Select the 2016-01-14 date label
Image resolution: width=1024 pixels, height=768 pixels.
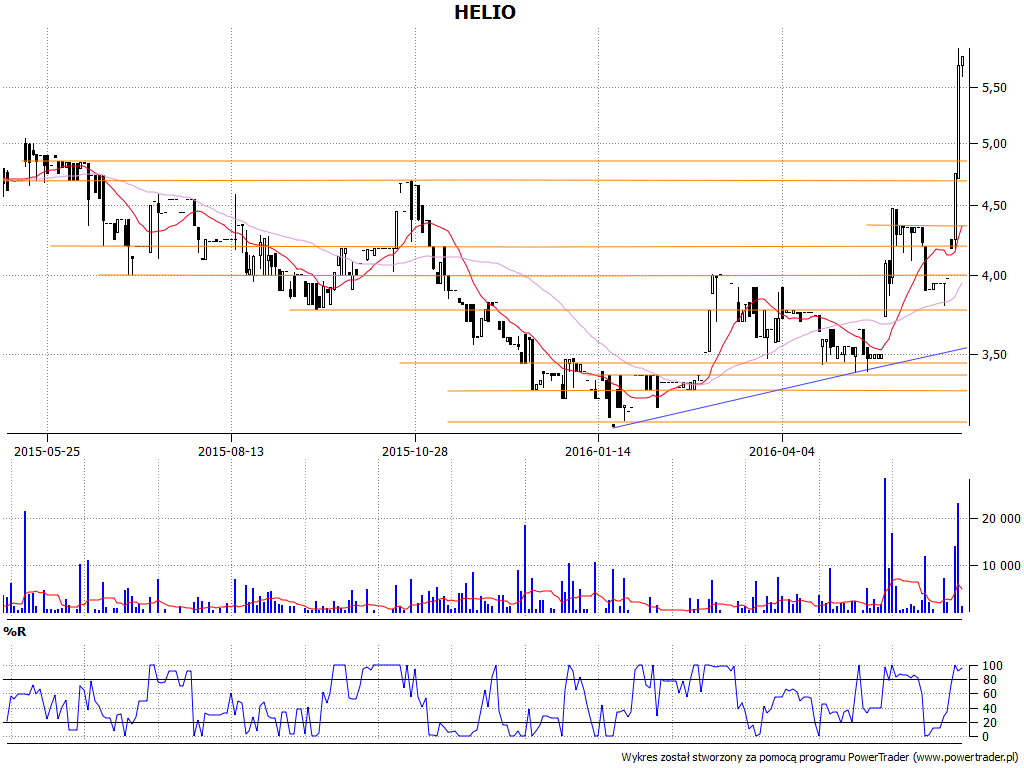click(x=598, y=451)
